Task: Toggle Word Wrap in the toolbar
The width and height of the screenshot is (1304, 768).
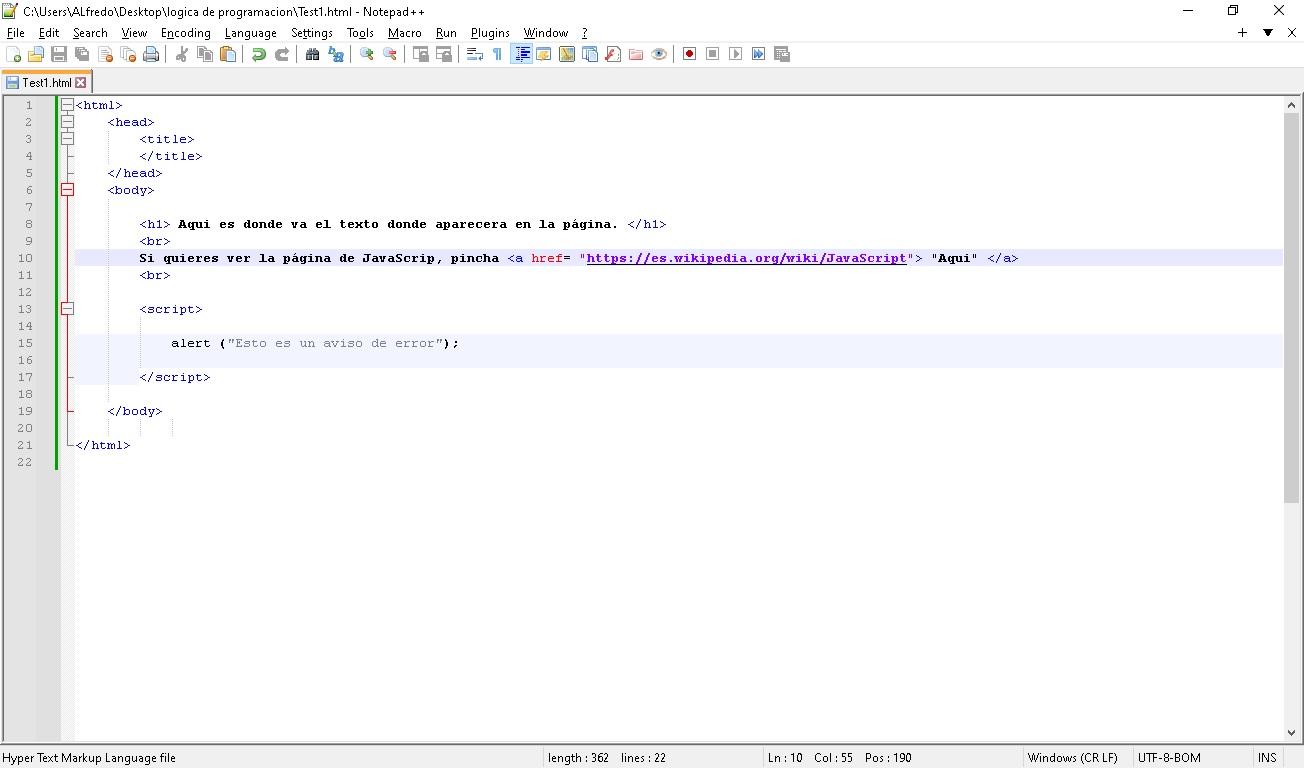Action: point(475,54)
